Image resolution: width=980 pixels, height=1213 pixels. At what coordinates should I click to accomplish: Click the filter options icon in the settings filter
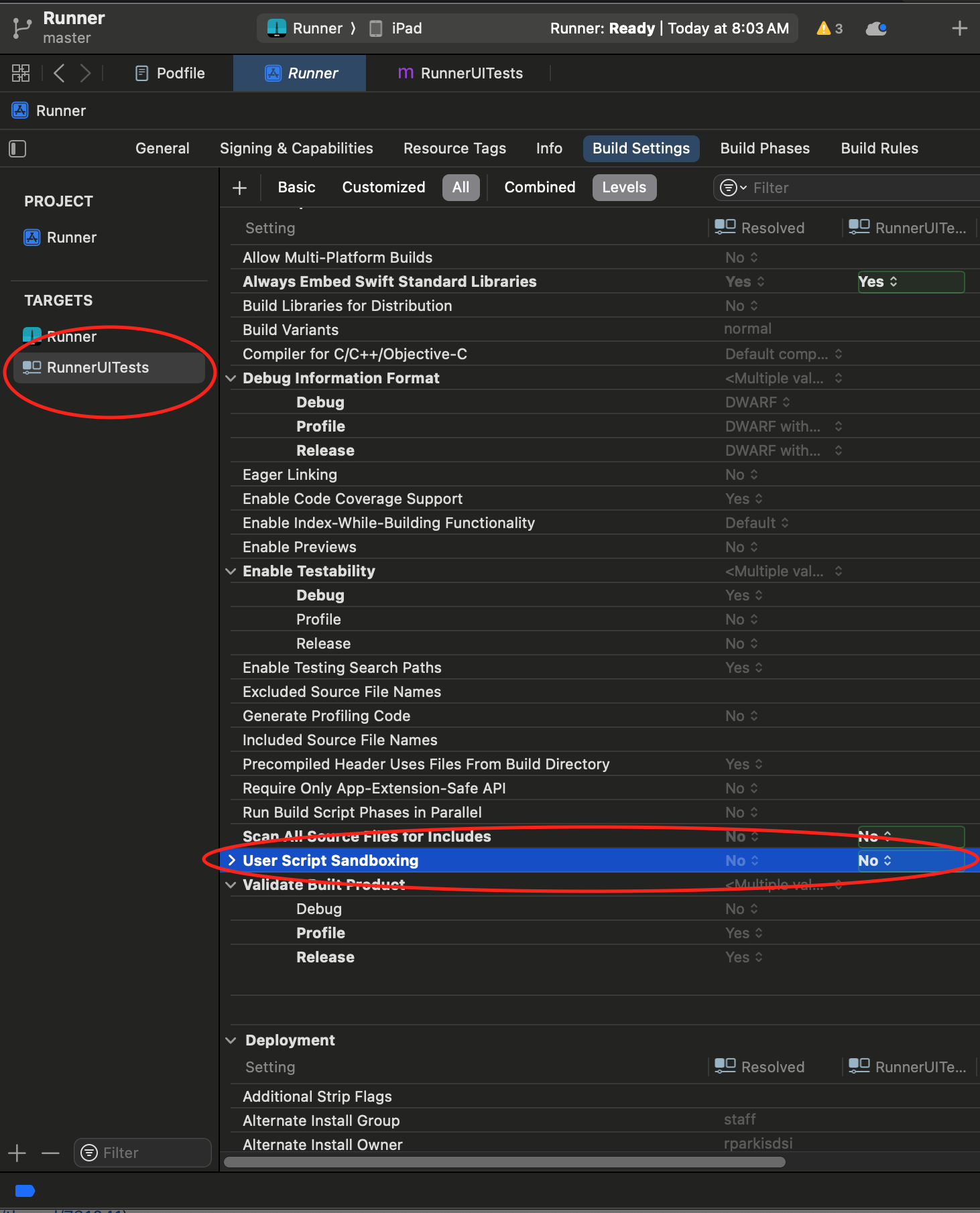(x=733, y=188)
